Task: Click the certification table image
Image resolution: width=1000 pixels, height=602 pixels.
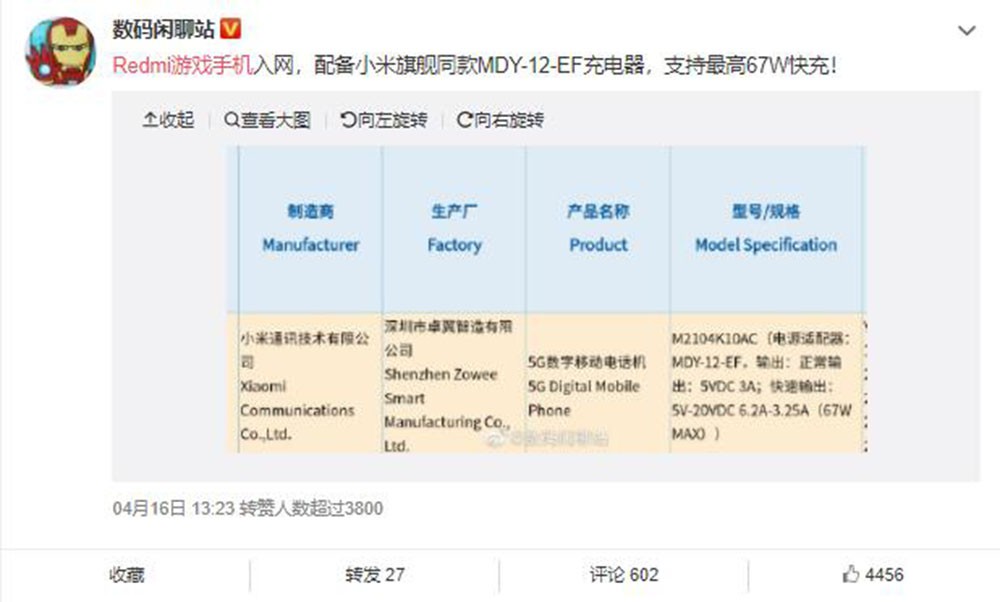Action: click(x=547, y=300)
